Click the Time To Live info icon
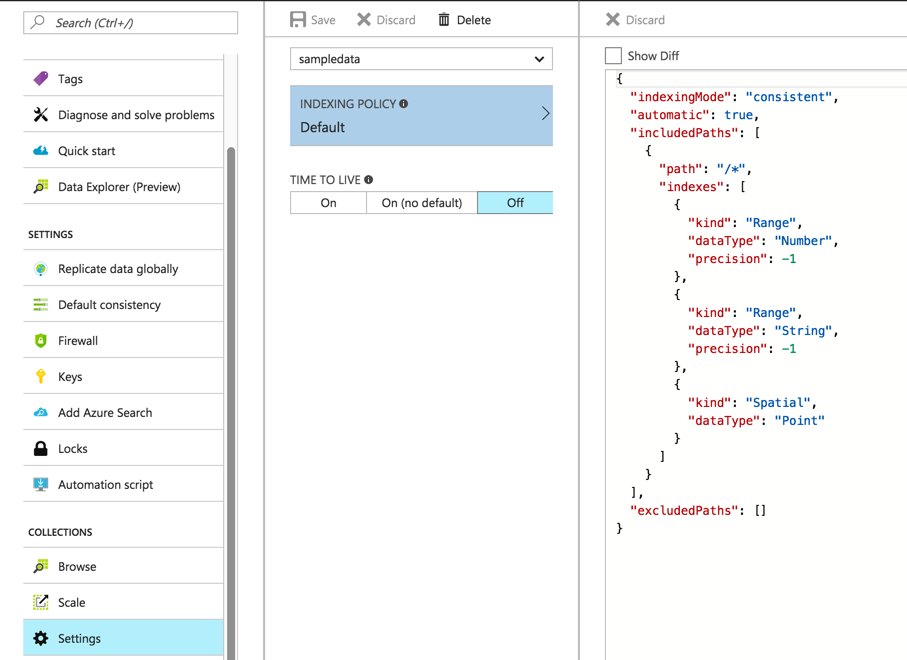Screen dimensions: 907x660 tap(368, 180)
